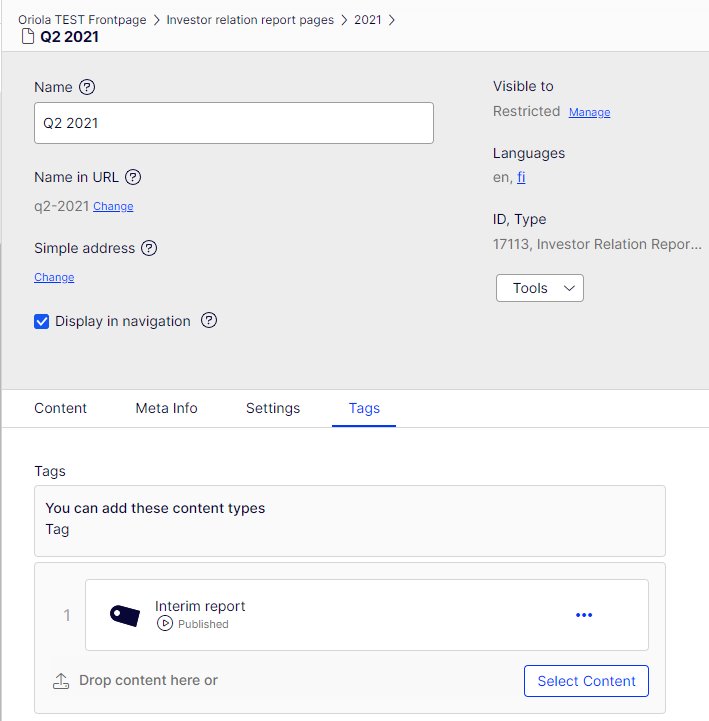Click Change link under Simple address
Image resolution: width=709 pixels, height=721 pixels.
point(54,277)
